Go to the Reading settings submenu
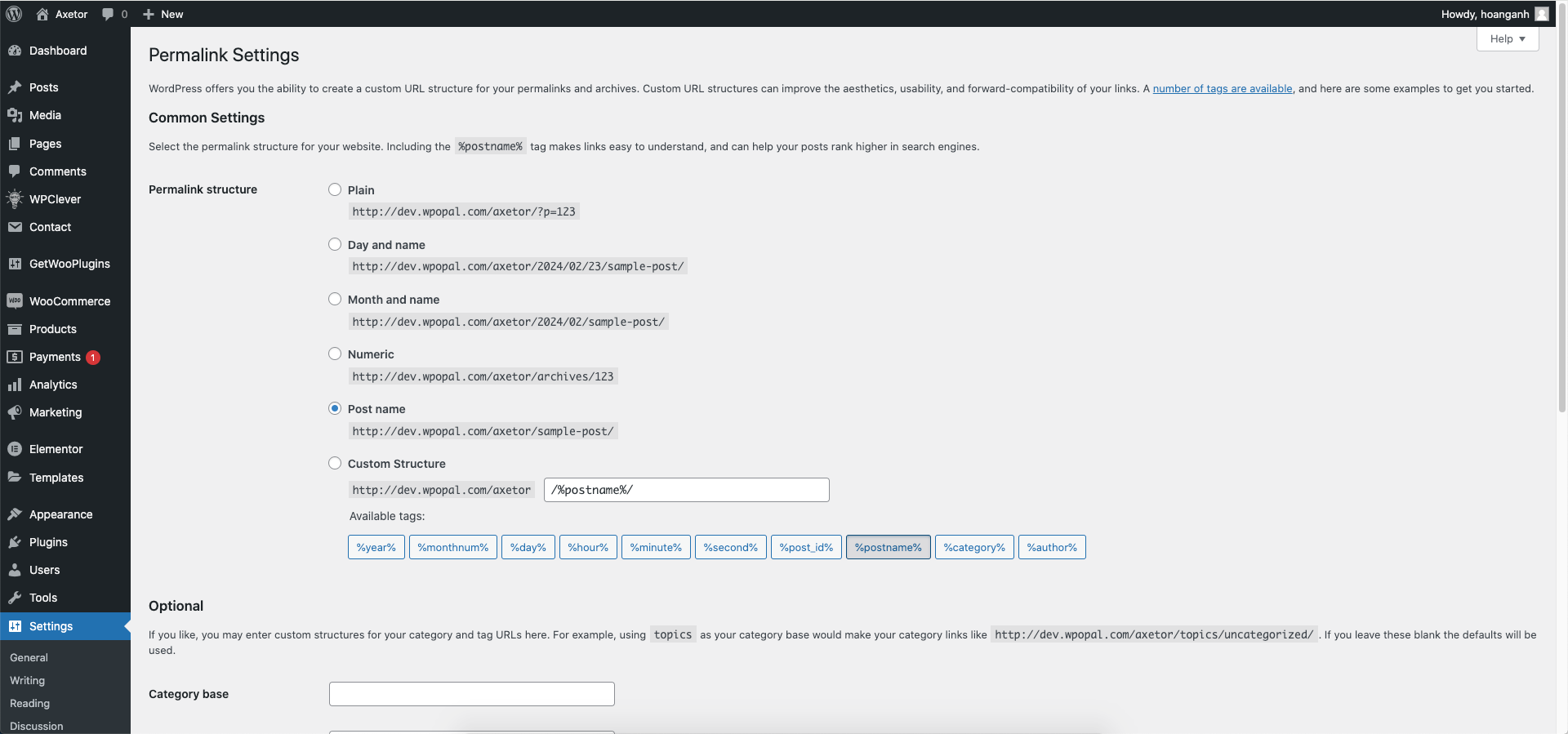1568x734 pixels. pos(30,703)
